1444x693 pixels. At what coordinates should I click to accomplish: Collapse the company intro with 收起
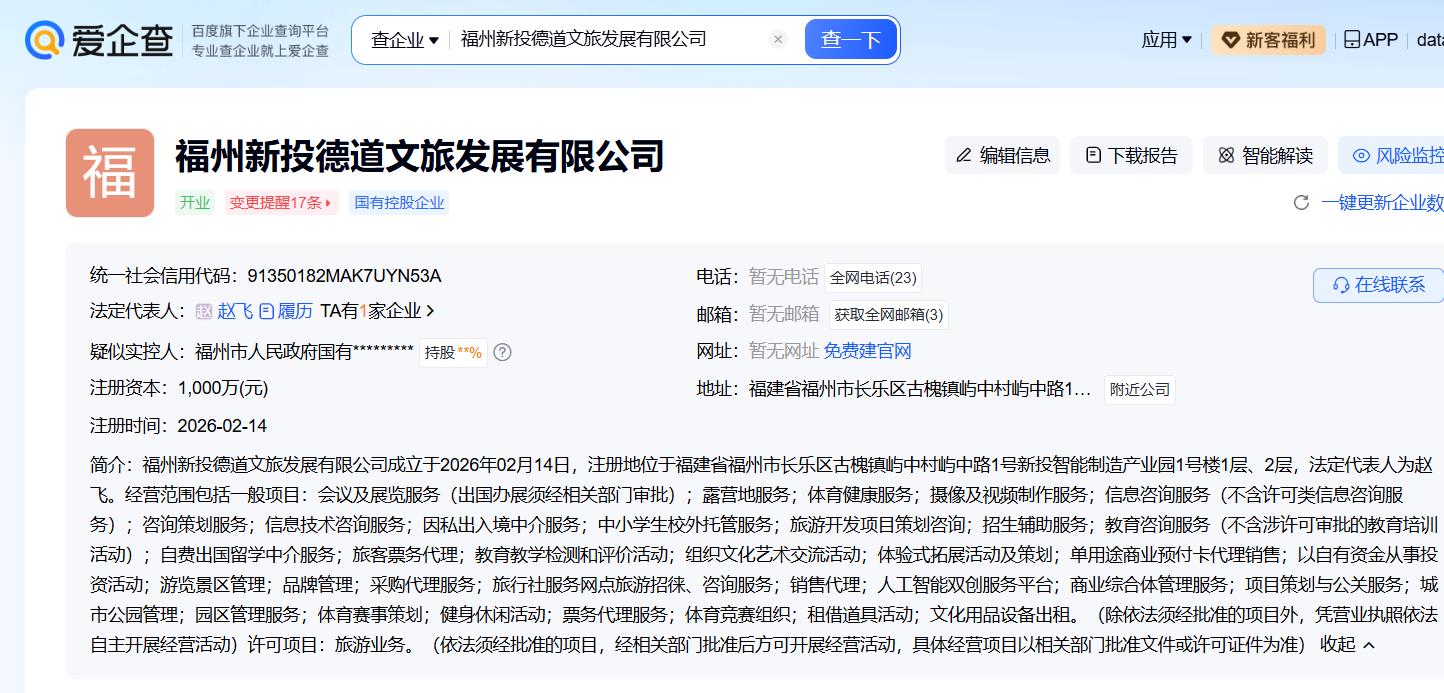click(x=1348, y=645)
